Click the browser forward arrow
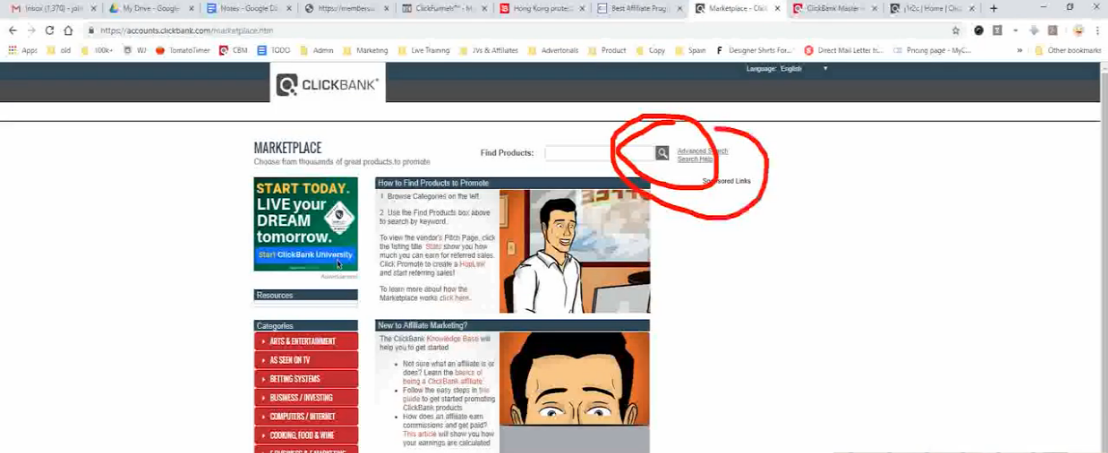Viewport: 1108px width, 453px height. tap(31, 30)
